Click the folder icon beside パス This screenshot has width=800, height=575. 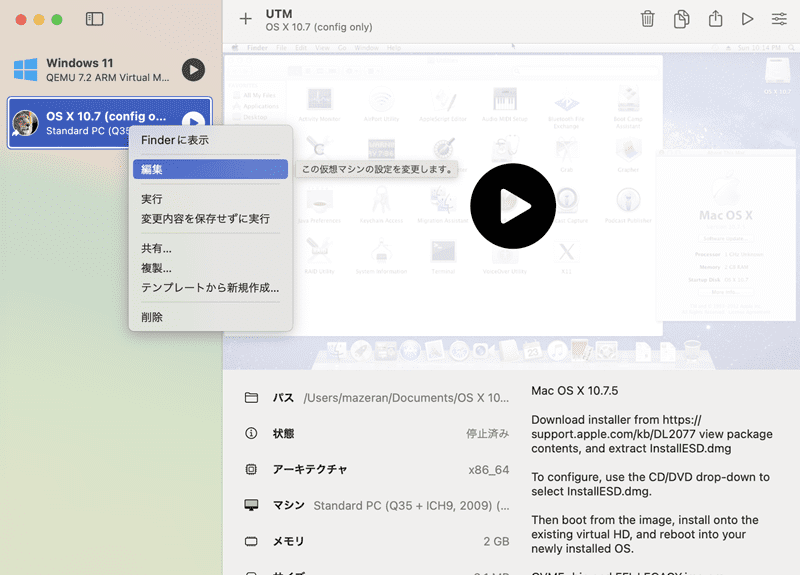point(251,397)
